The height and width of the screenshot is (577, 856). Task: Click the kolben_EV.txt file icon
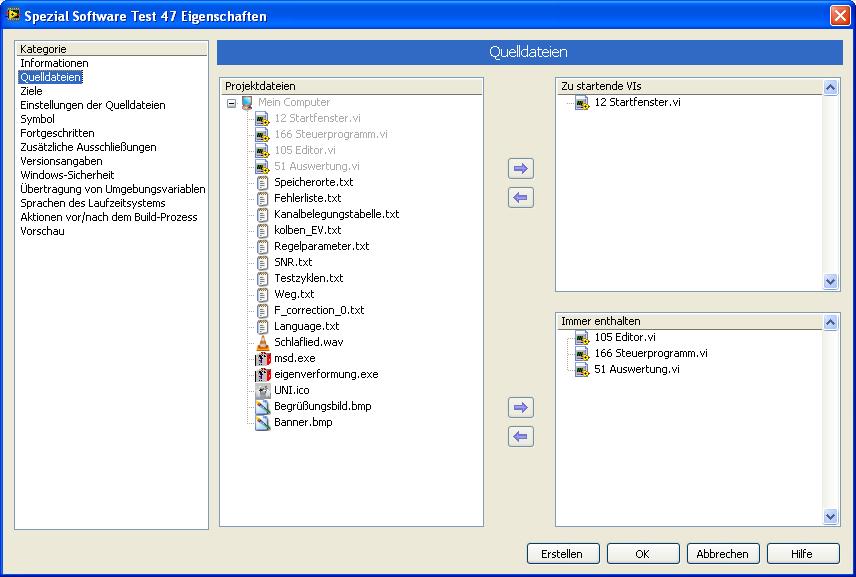coord(263,230)
